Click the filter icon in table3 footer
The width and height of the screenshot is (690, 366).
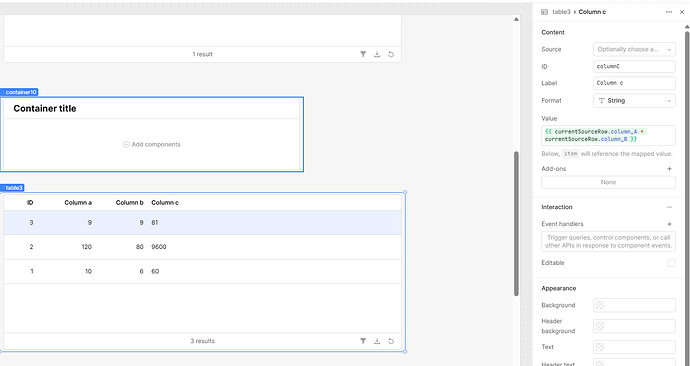click(x=363, y=341)
